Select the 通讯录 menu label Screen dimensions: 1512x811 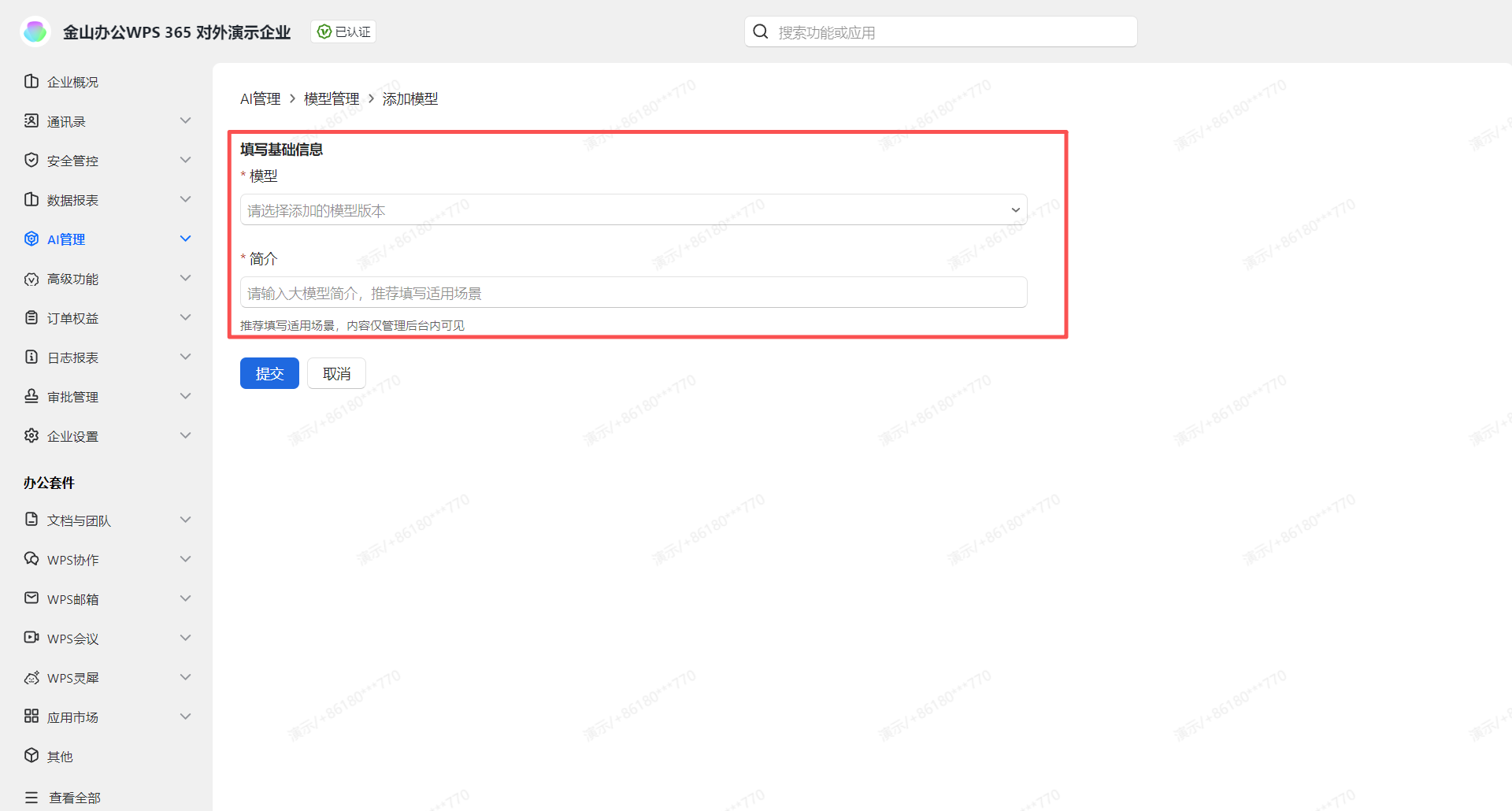tap(66, 121)
